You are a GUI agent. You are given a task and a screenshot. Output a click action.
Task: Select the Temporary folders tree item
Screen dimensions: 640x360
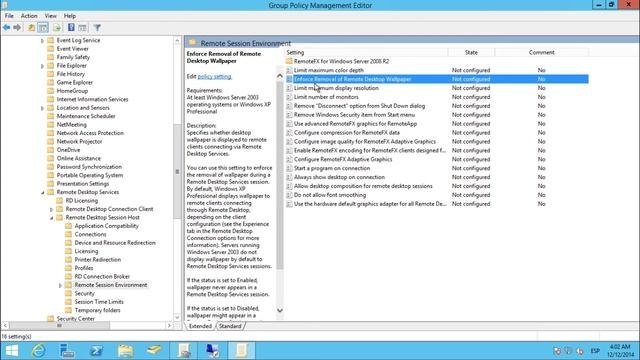click(98, 310)
